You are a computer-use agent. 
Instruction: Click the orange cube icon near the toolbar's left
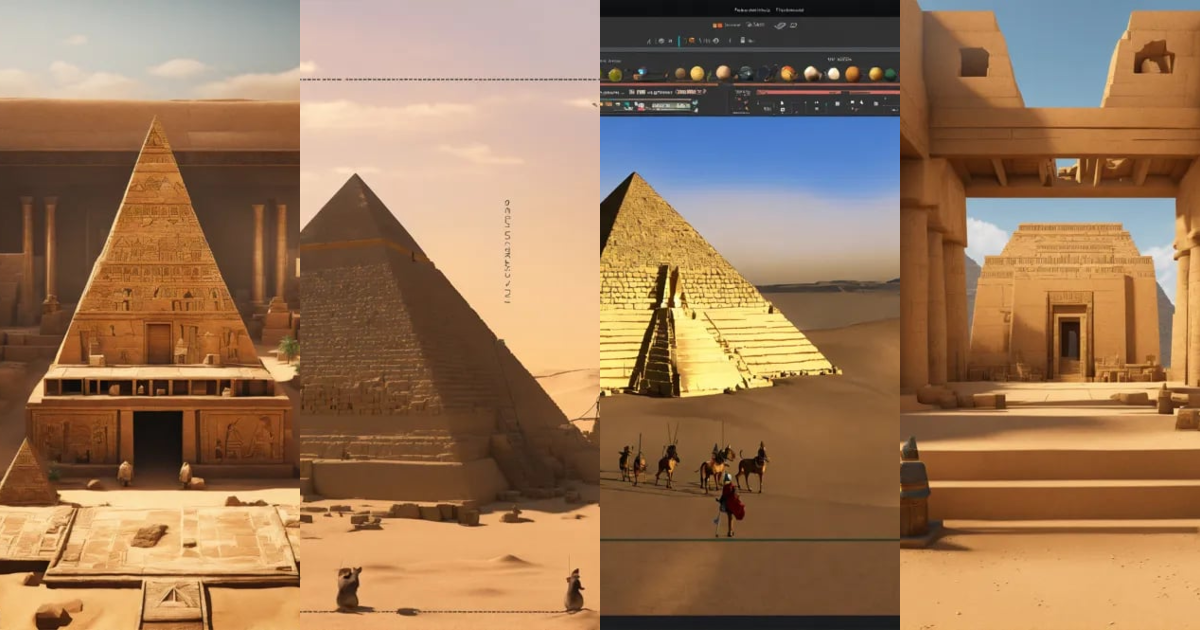tap(692, 40)
